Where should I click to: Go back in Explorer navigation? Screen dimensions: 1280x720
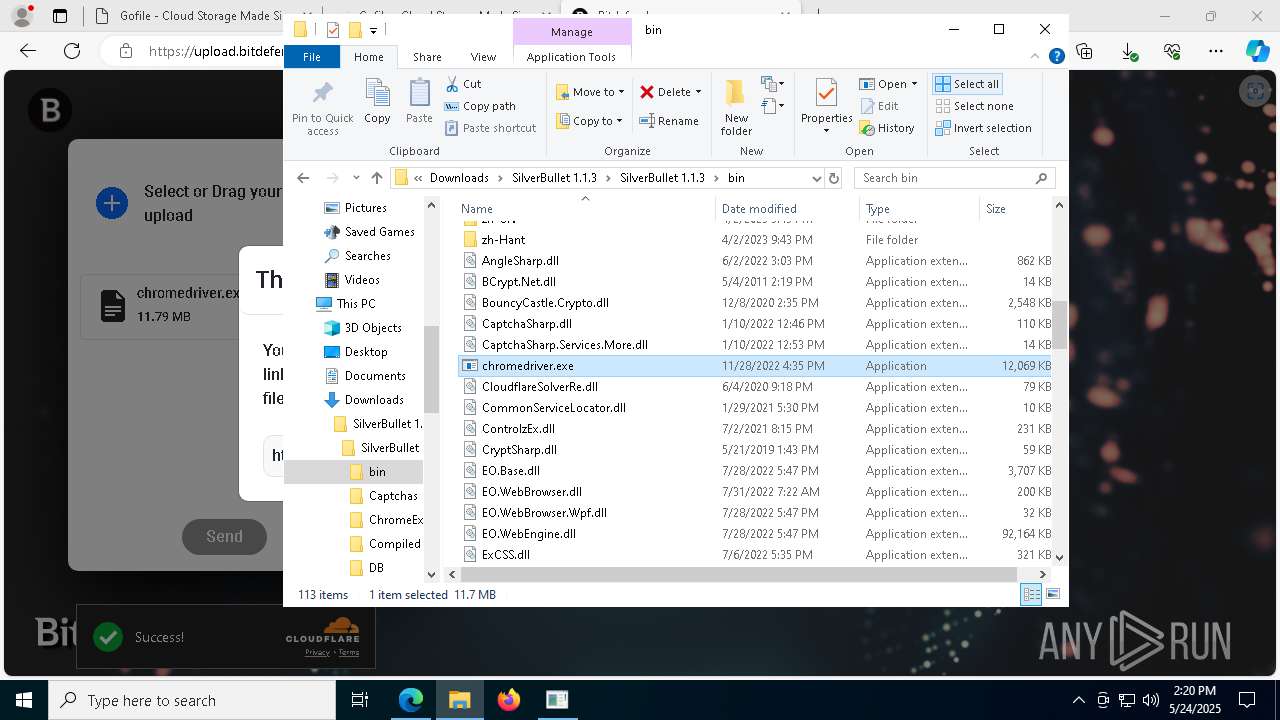303,178
